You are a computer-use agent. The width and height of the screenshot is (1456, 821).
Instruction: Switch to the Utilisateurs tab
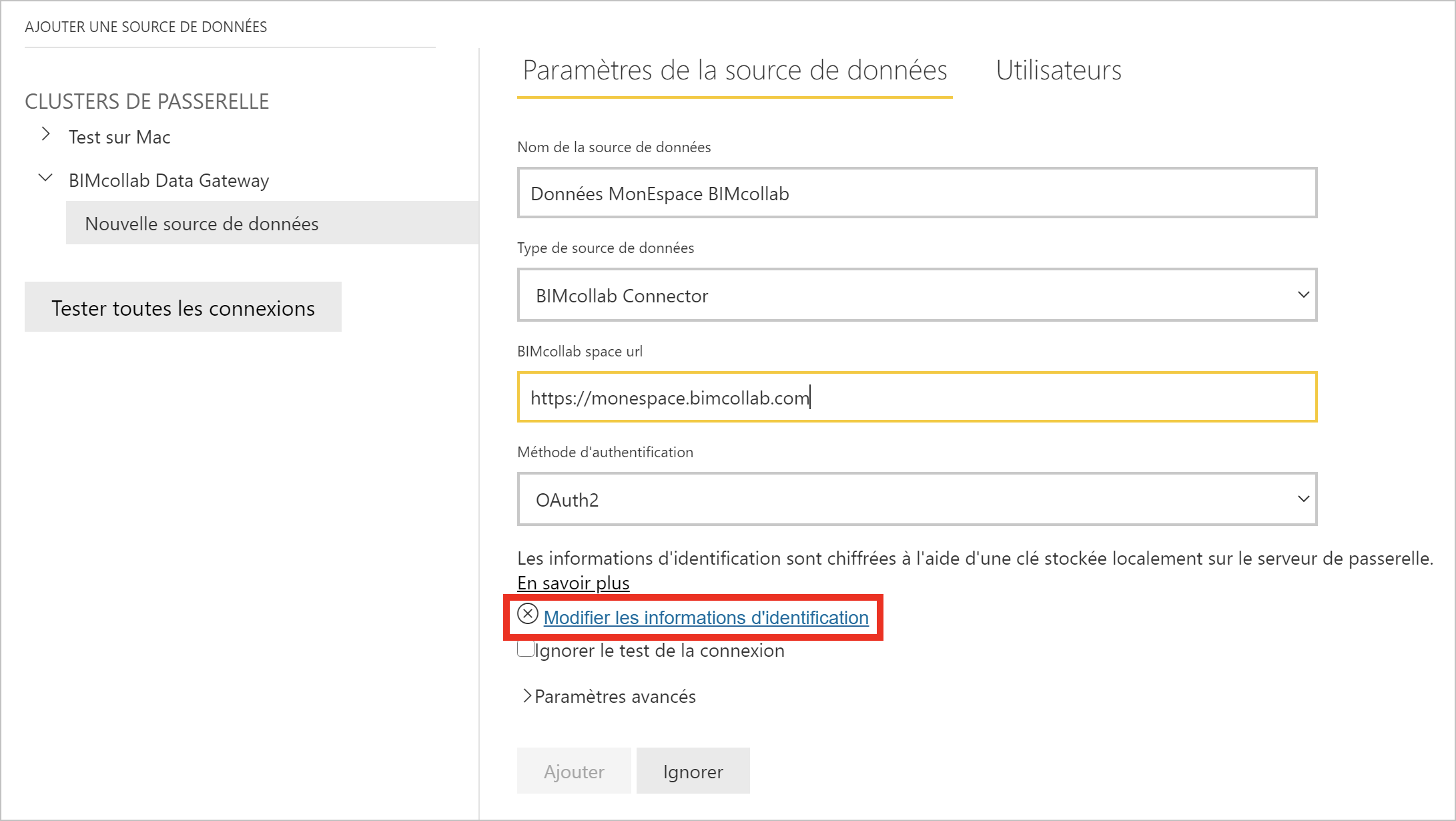click(x=1058, y=71)
